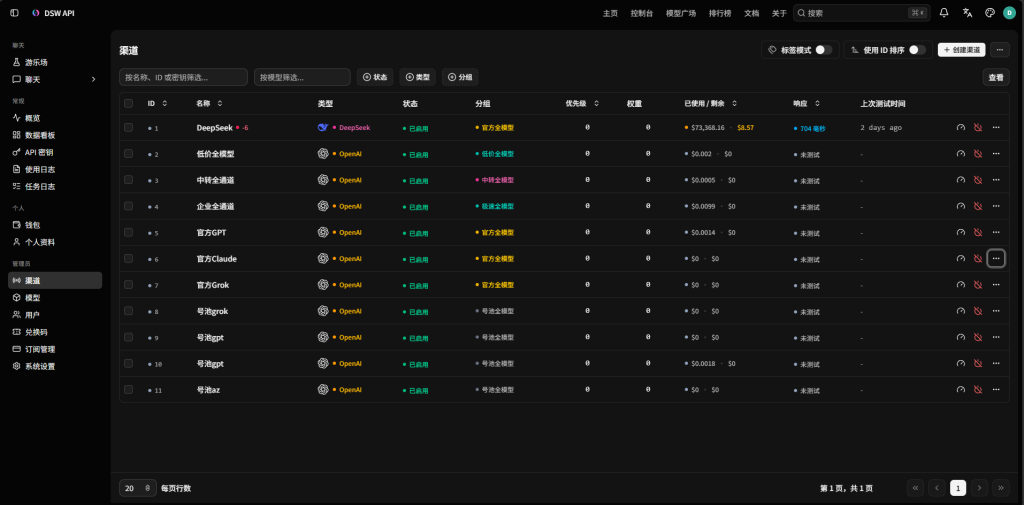Viewport: 1024px width, 505px height.
Task: Open the 状态 filter dropdown
Action: pos(375,77)
